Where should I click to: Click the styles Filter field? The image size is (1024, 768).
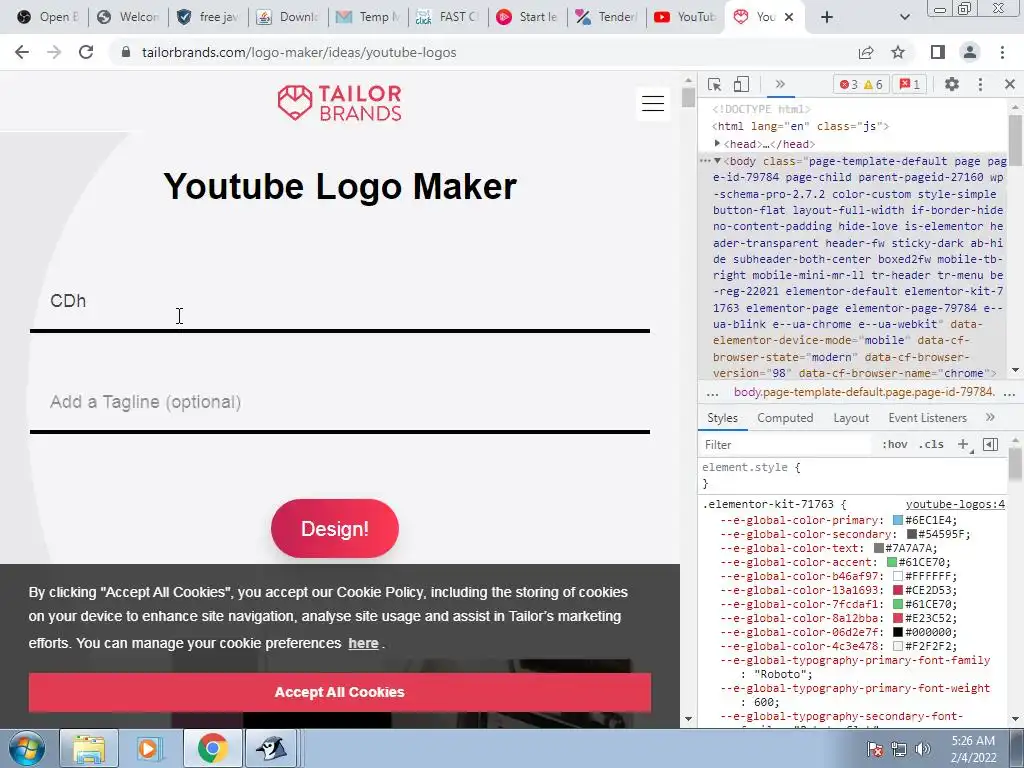786,445
